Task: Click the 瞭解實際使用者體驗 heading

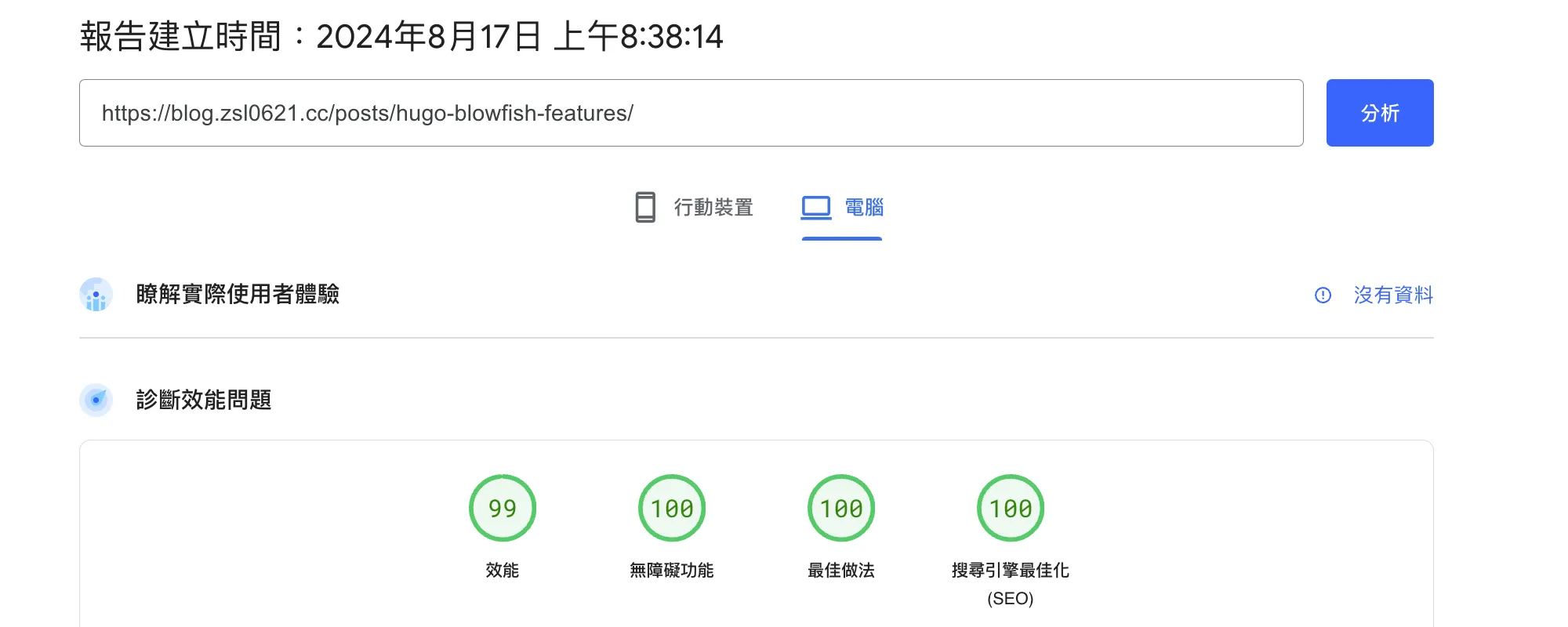Action: pyautogui.click(x=238, y=295)
